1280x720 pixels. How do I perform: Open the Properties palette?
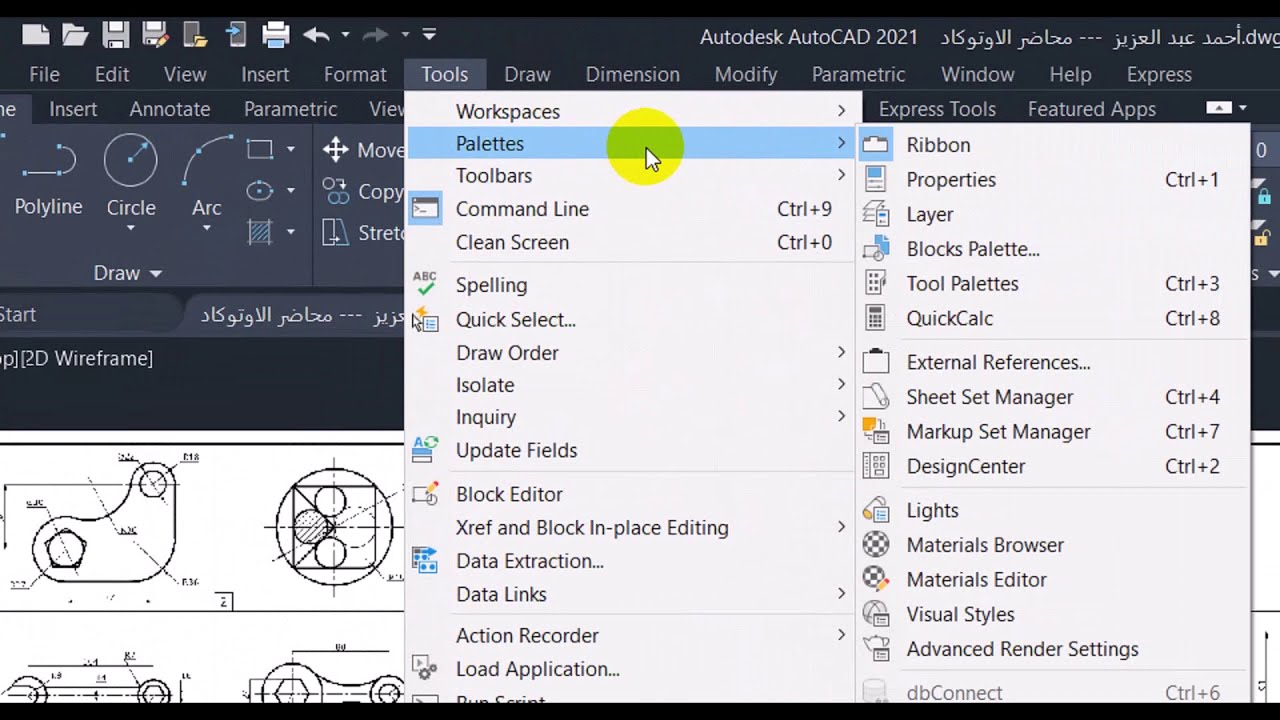pos(1054,180)
